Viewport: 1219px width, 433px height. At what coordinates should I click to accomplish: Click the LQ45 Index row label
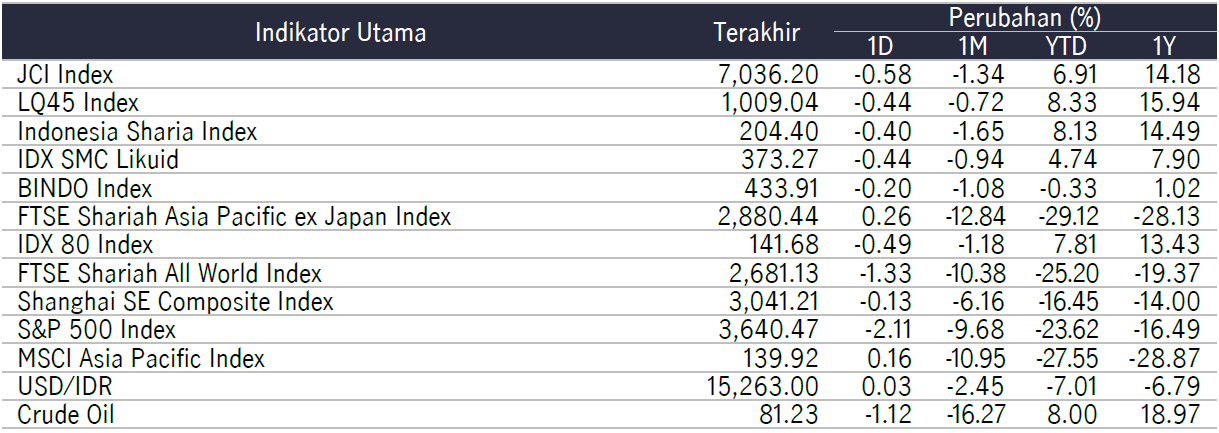[x=78, y=103]
